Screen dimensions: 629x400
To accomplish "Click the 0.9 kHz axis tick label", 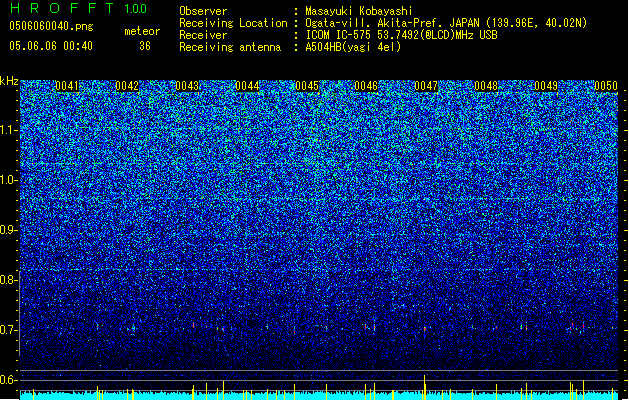I will [x=7, y=230].
